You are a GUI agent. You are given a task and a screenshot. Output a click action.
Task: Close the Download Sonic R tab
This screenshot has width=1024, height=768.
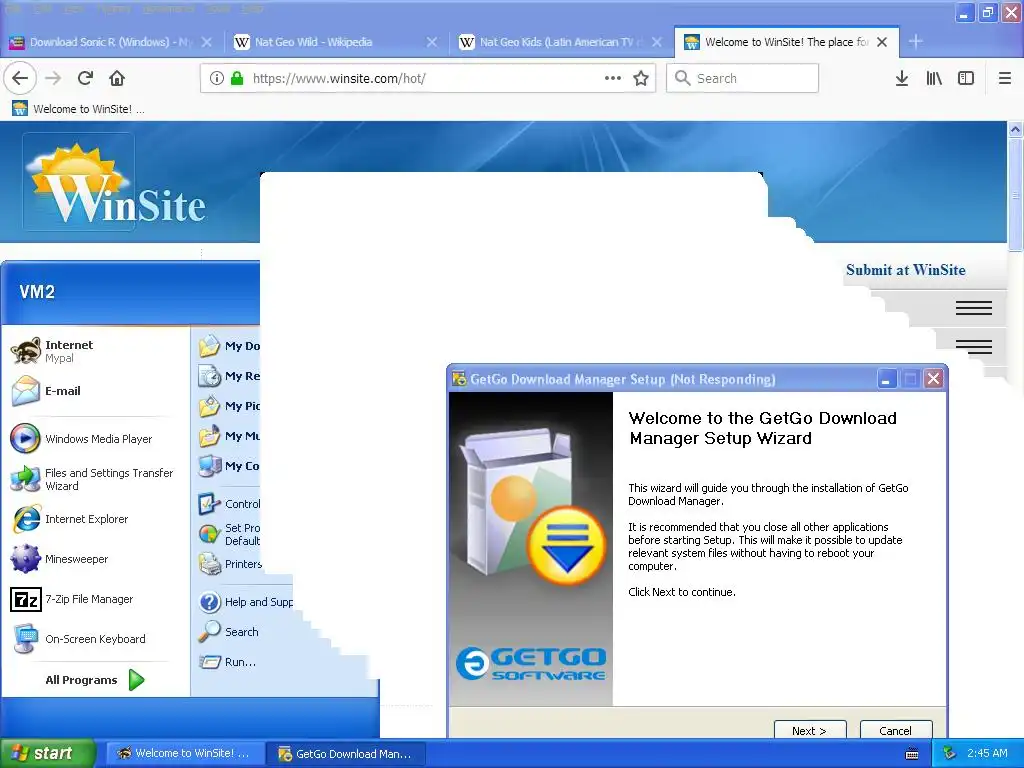coord(206,42)
